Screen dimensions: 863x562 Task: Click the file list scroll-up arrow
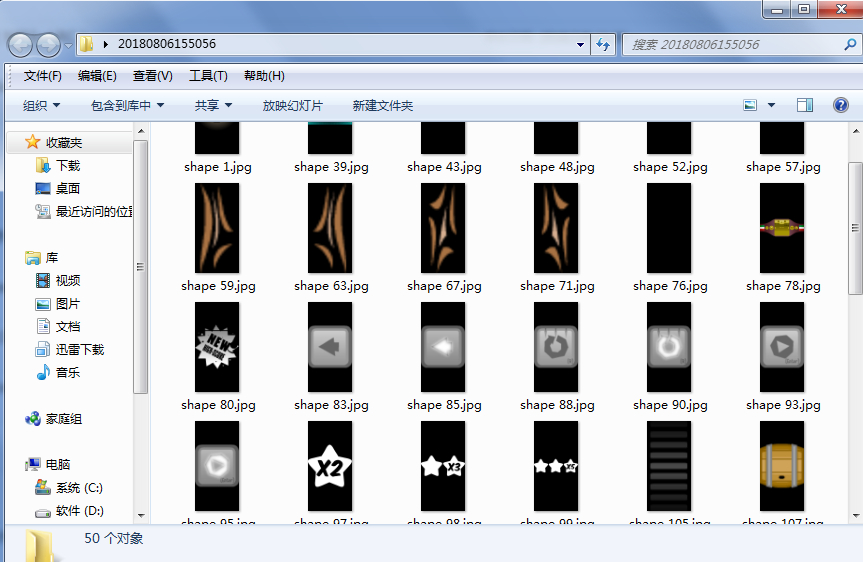coord(856,131)
